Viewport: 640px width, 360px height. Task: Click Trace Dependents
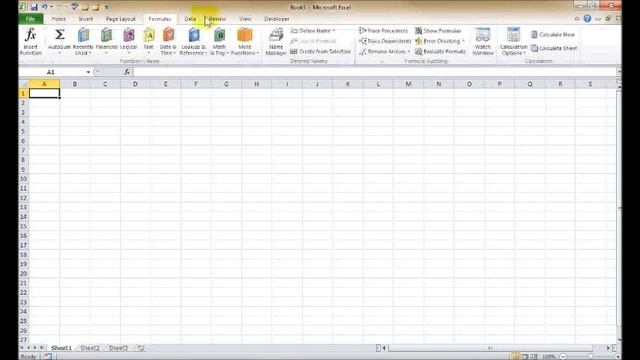point(385,41)
